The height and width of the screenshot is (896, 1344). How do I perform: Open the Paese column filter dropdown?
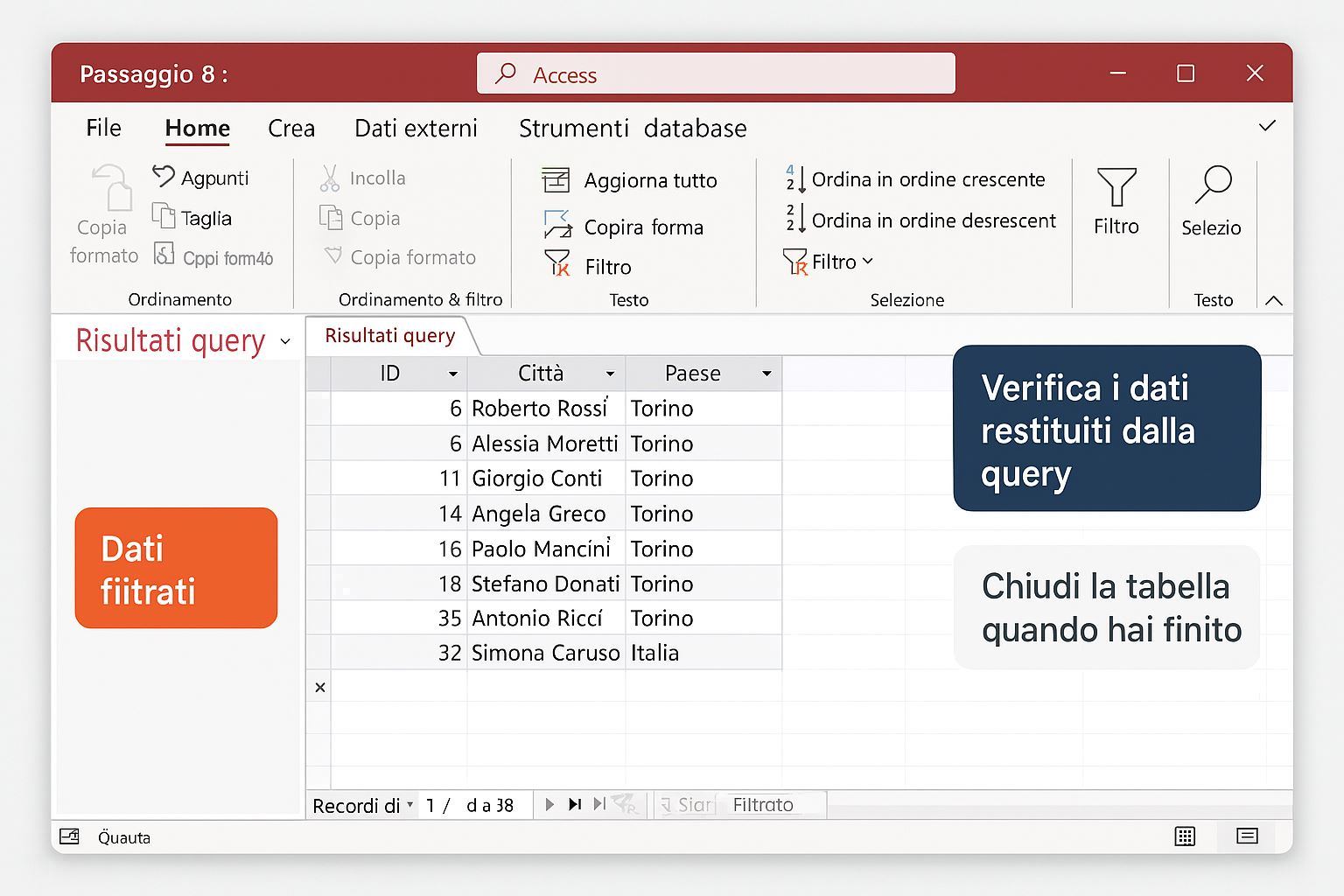tap(766, 374)
